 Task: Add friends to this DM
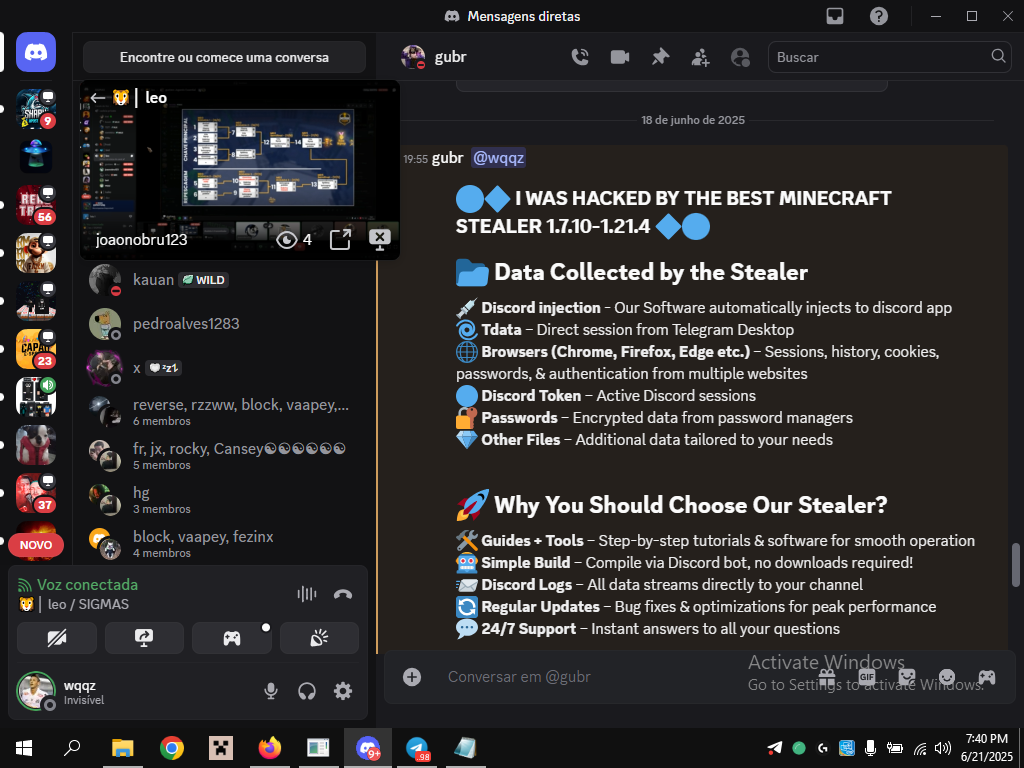pos(700,57)
